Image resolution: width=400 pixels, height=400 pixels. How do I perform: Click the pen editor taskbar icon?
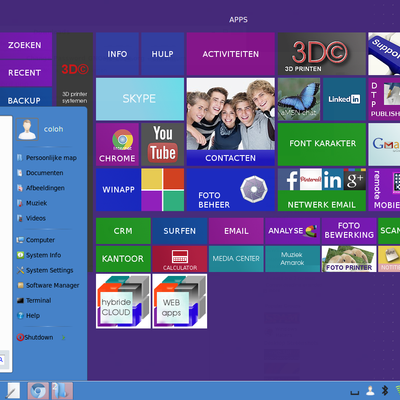click(13, 391)
